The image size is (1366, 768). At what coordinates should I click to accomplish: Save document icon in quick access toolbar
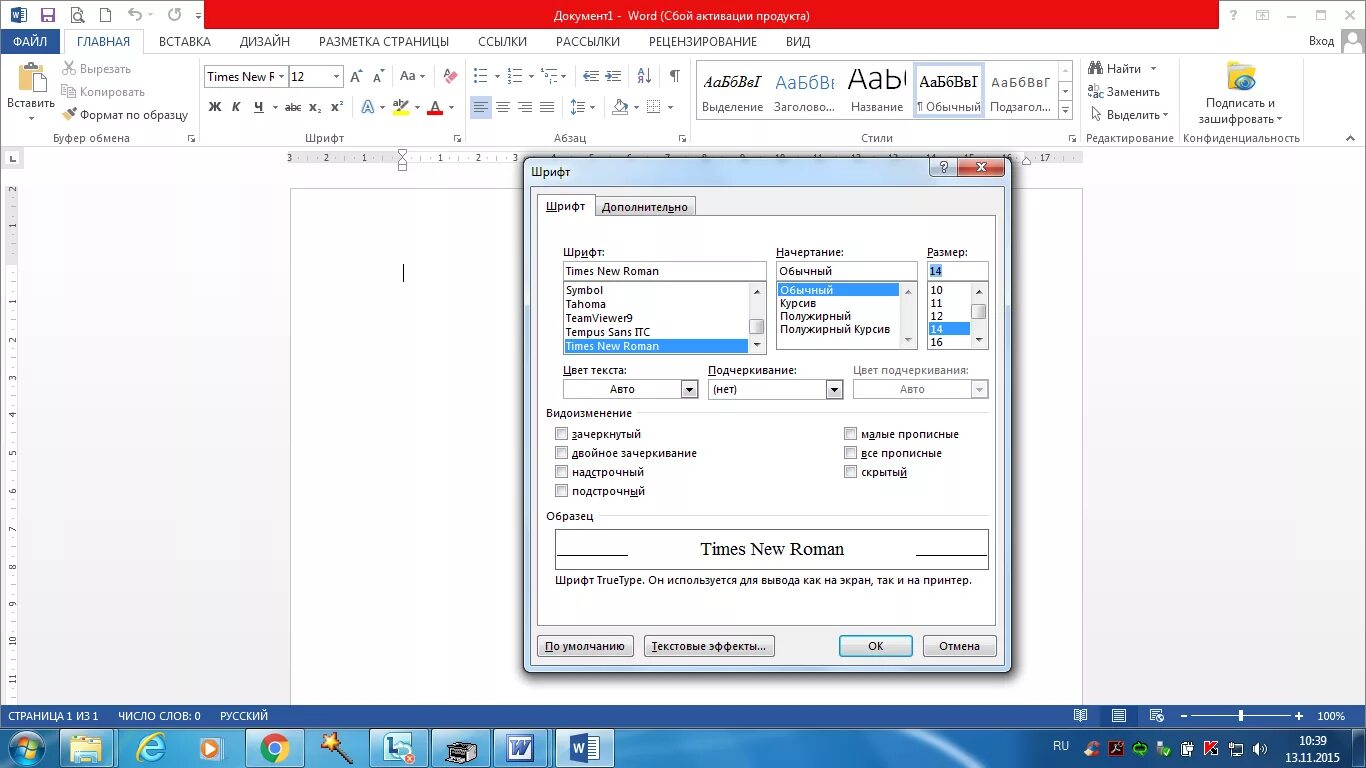(x=47, y=15)
